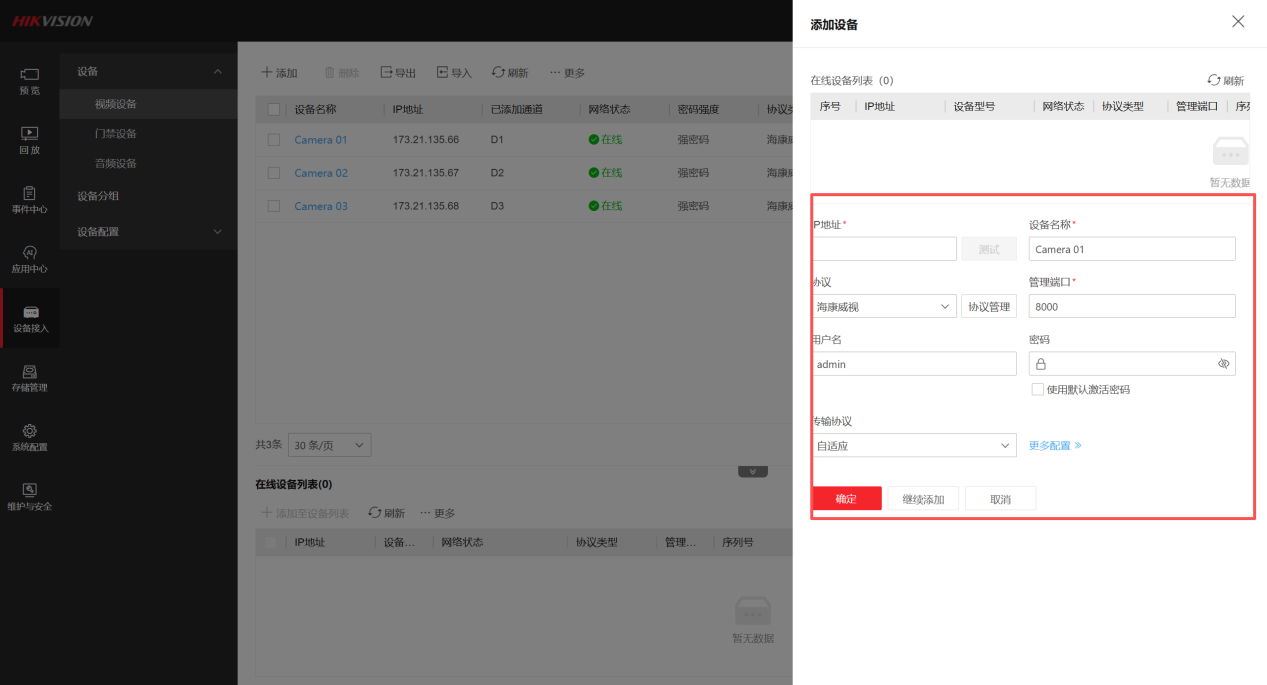Open the 系统配置 gear icon

pyautogui.click(x=29, y=431)
